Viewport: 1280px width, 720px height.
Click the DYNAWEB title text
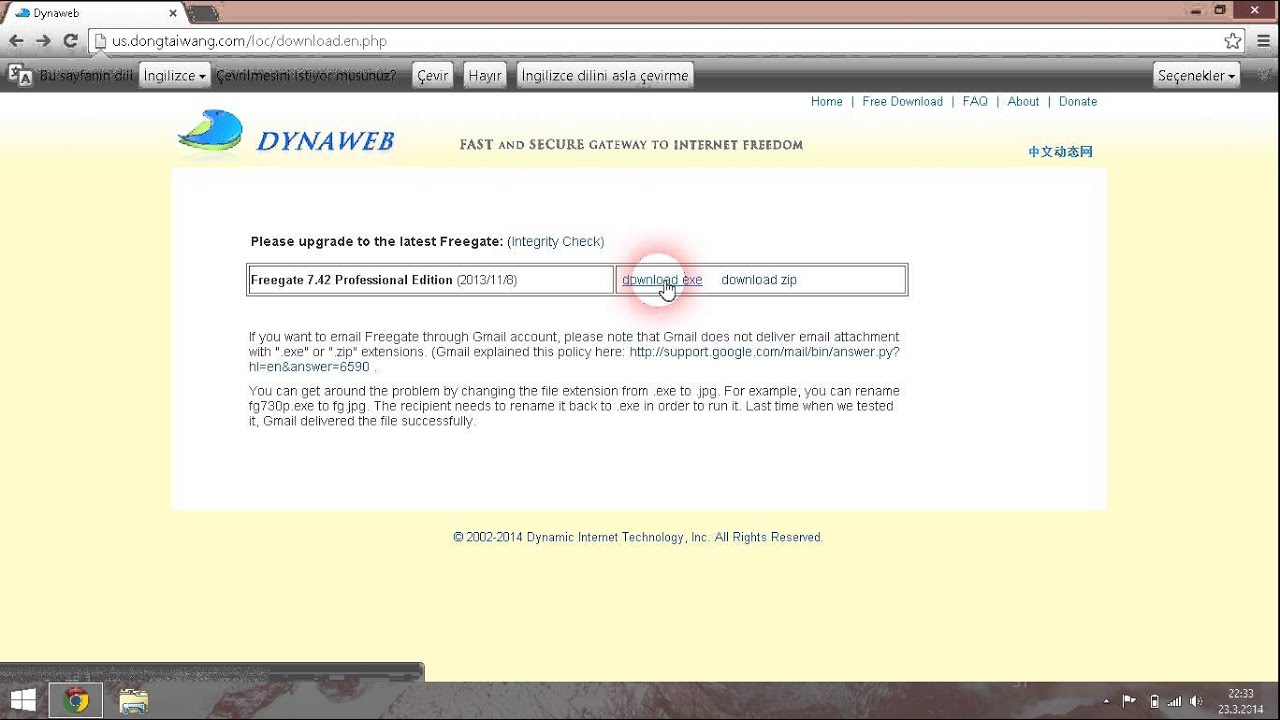(x=325, y=141)
